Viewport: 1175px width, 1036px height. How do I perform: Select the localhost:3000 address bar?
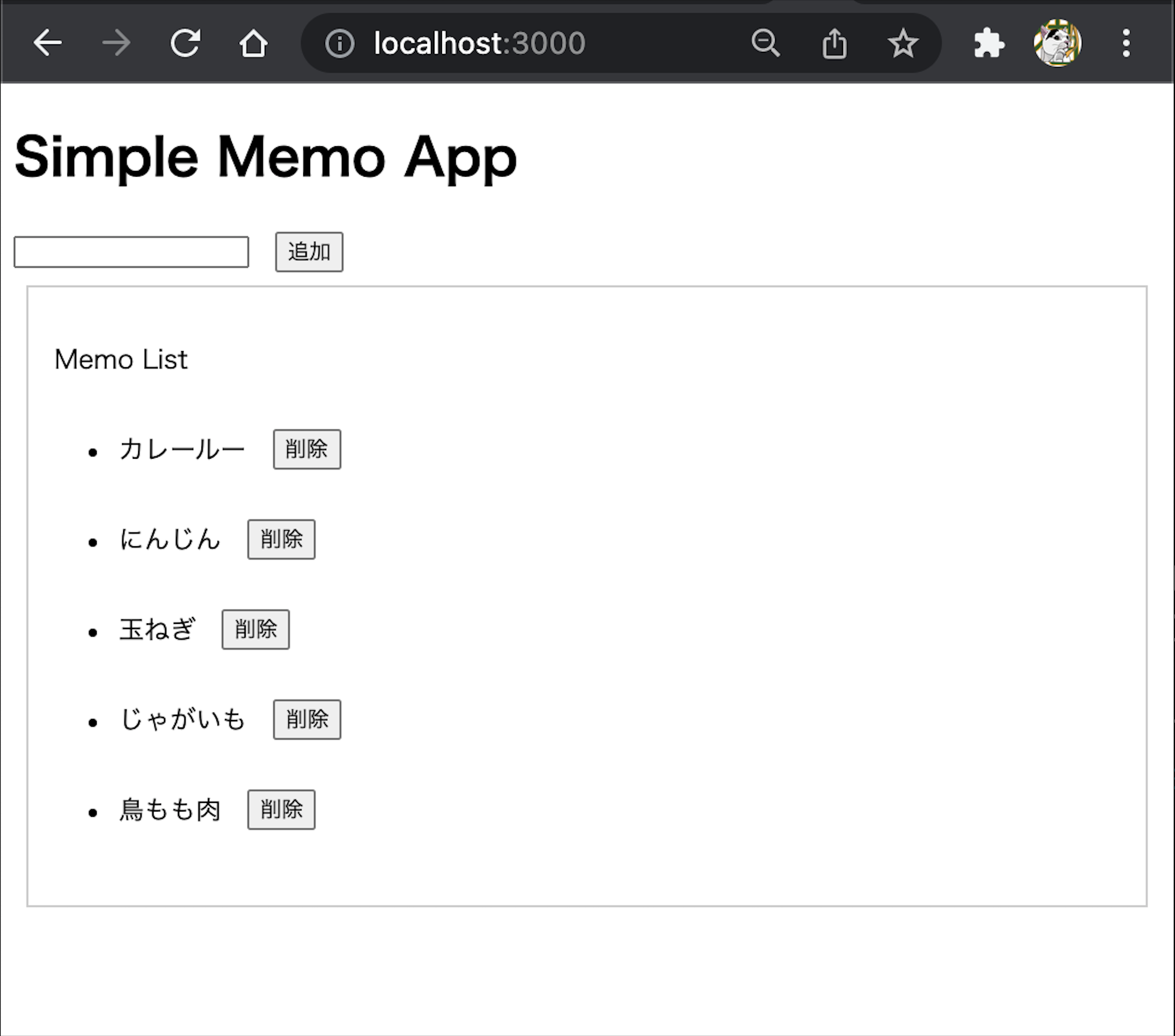coord(478,43)
